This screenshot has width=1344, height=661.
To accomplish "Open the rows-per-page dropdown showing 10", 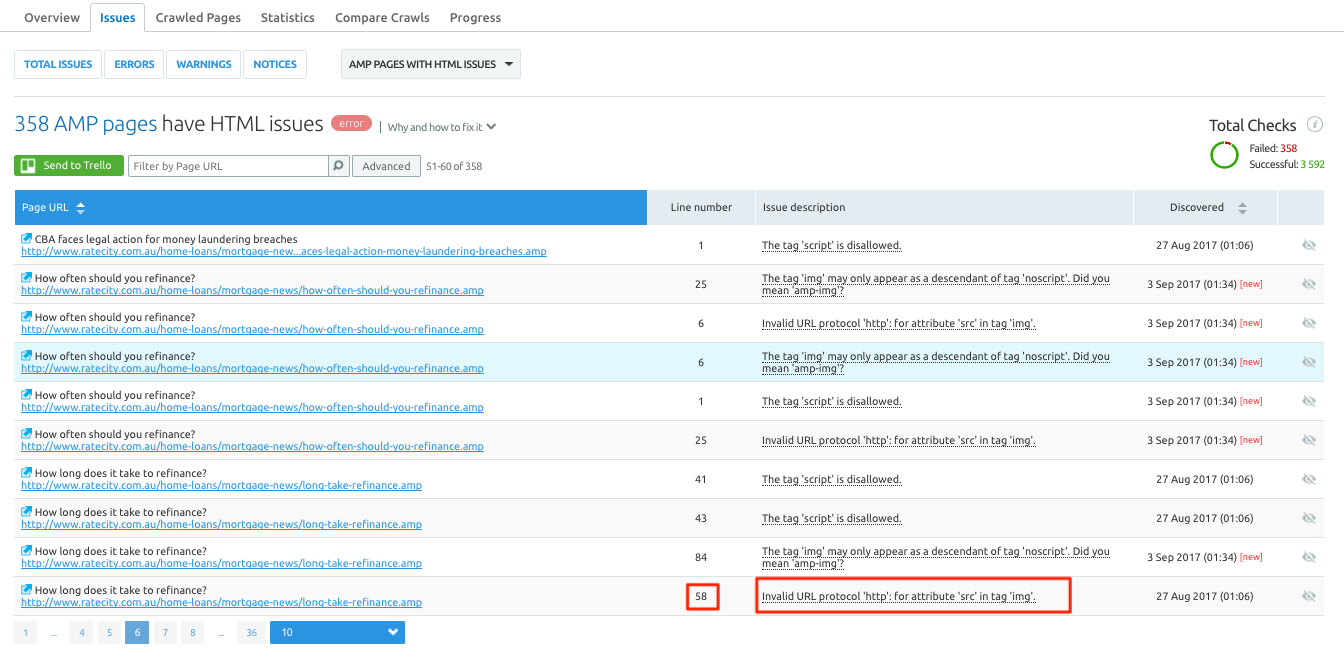I will pos(337,632).
